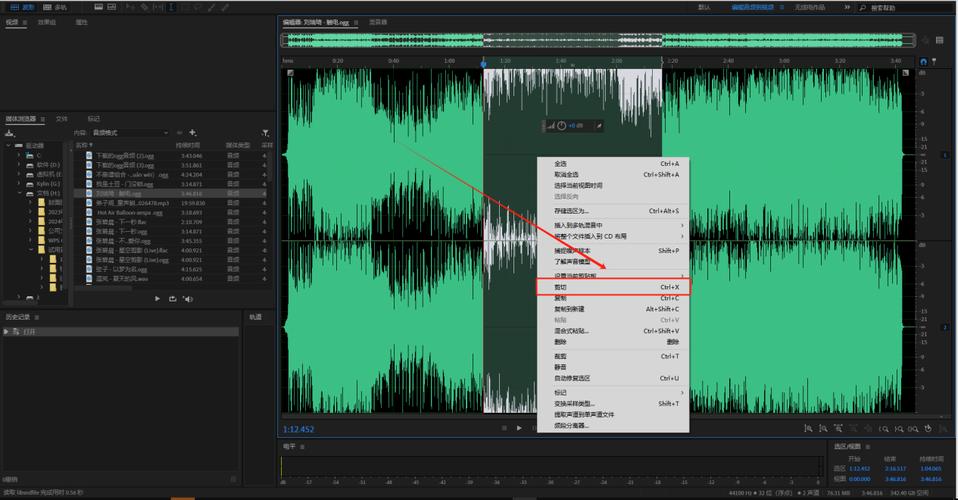The width and height of the screenshot is (958, 500).
Task: Select the Marquee selection tool
Action: (185, 7)
